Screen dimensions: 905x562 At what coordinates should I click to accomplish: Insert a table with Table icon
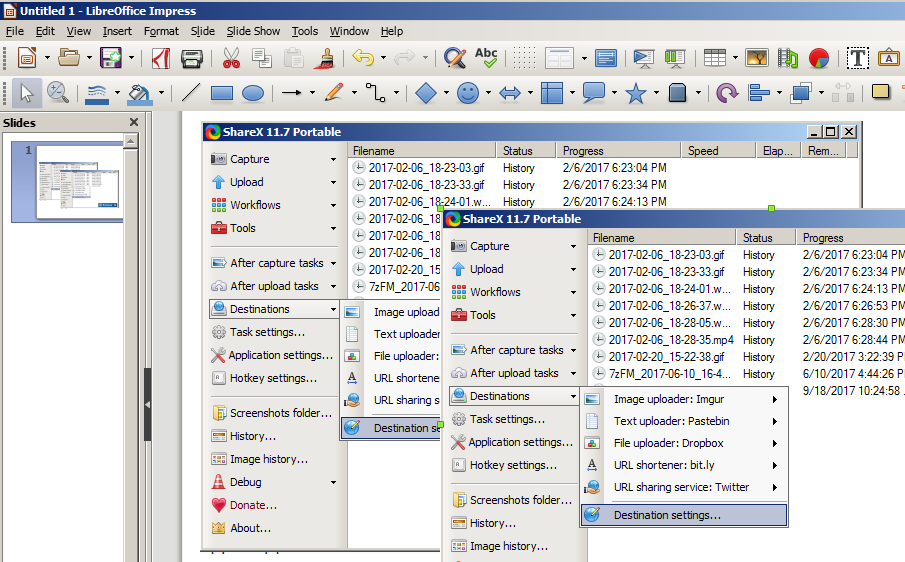[x=715, y=58]
